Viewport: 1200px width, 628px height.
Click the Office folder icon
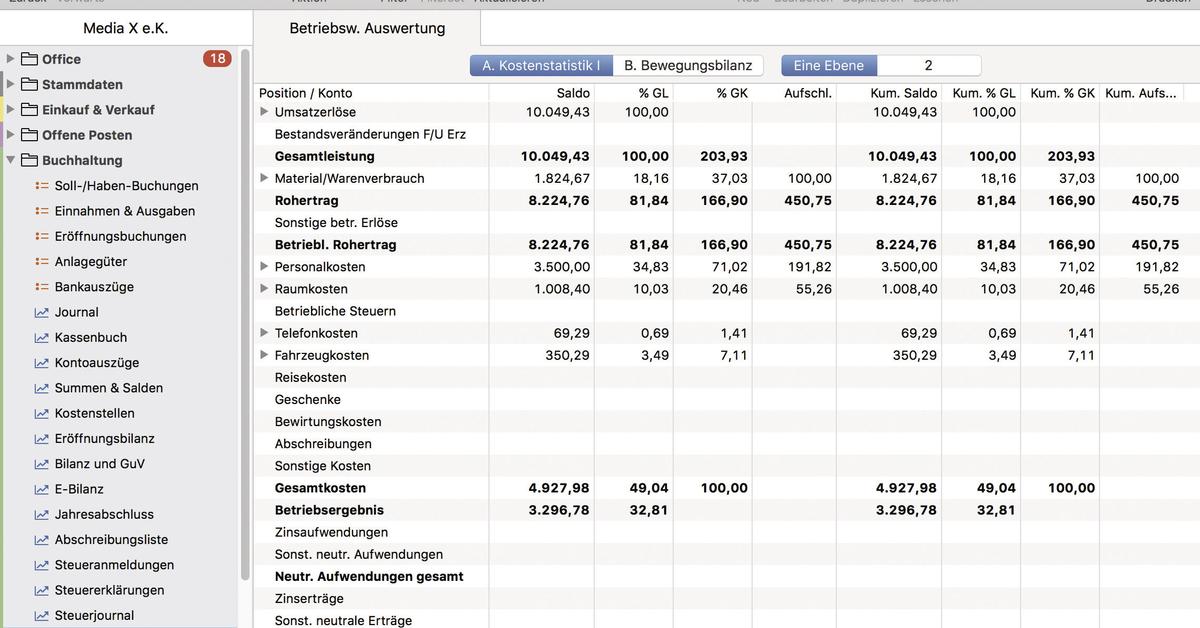[x=29, y=59]
